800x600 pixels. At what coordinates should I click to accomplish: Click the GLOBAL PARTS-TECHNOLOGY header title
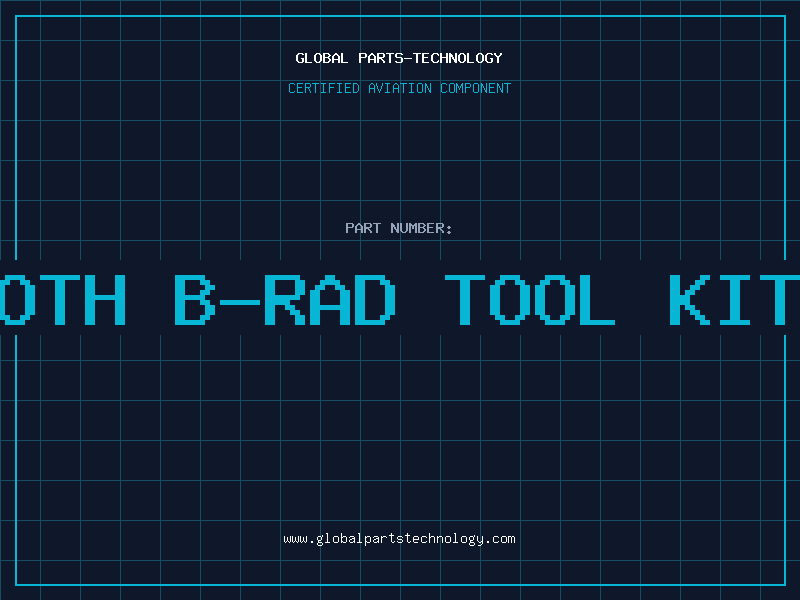click(x=399, y=58)
